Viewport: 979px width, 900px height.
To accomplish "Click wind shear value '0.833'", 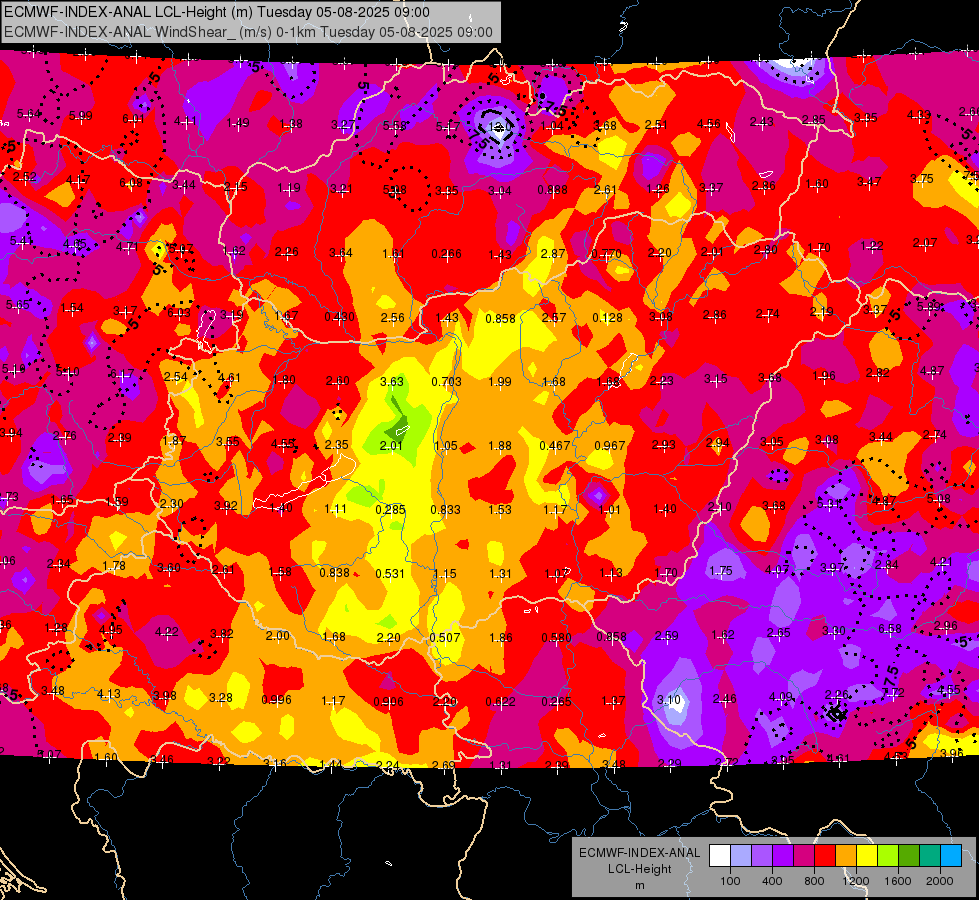I will (446, 509).
